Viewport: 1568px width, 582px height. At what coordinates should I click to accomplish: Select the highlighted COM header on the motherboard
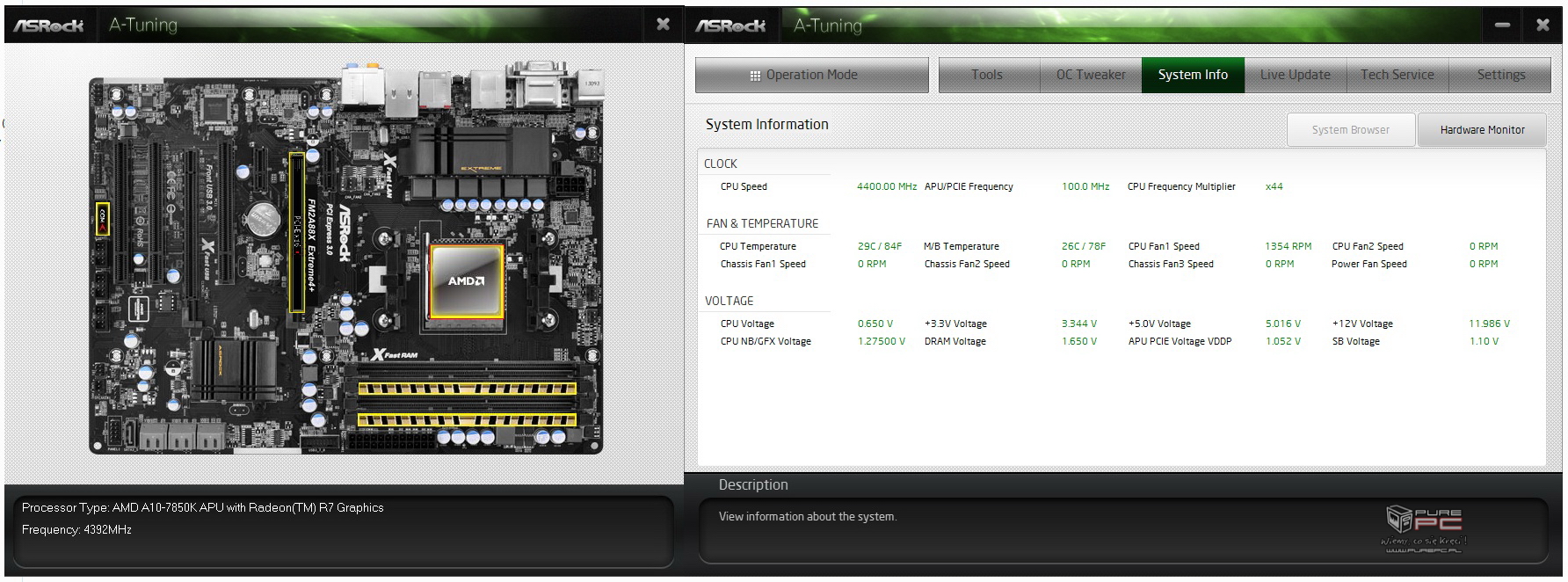tap(102, 218)
